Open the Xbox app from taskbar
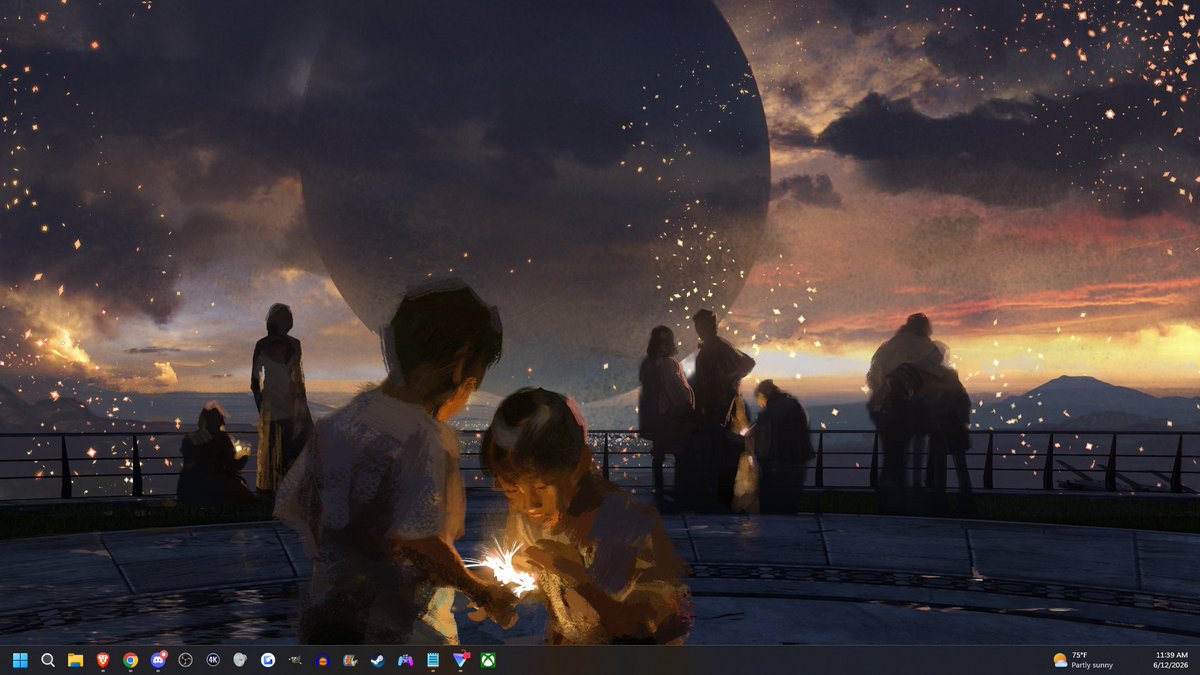Screen dimensions: 1200x675 tap(488, 660)
